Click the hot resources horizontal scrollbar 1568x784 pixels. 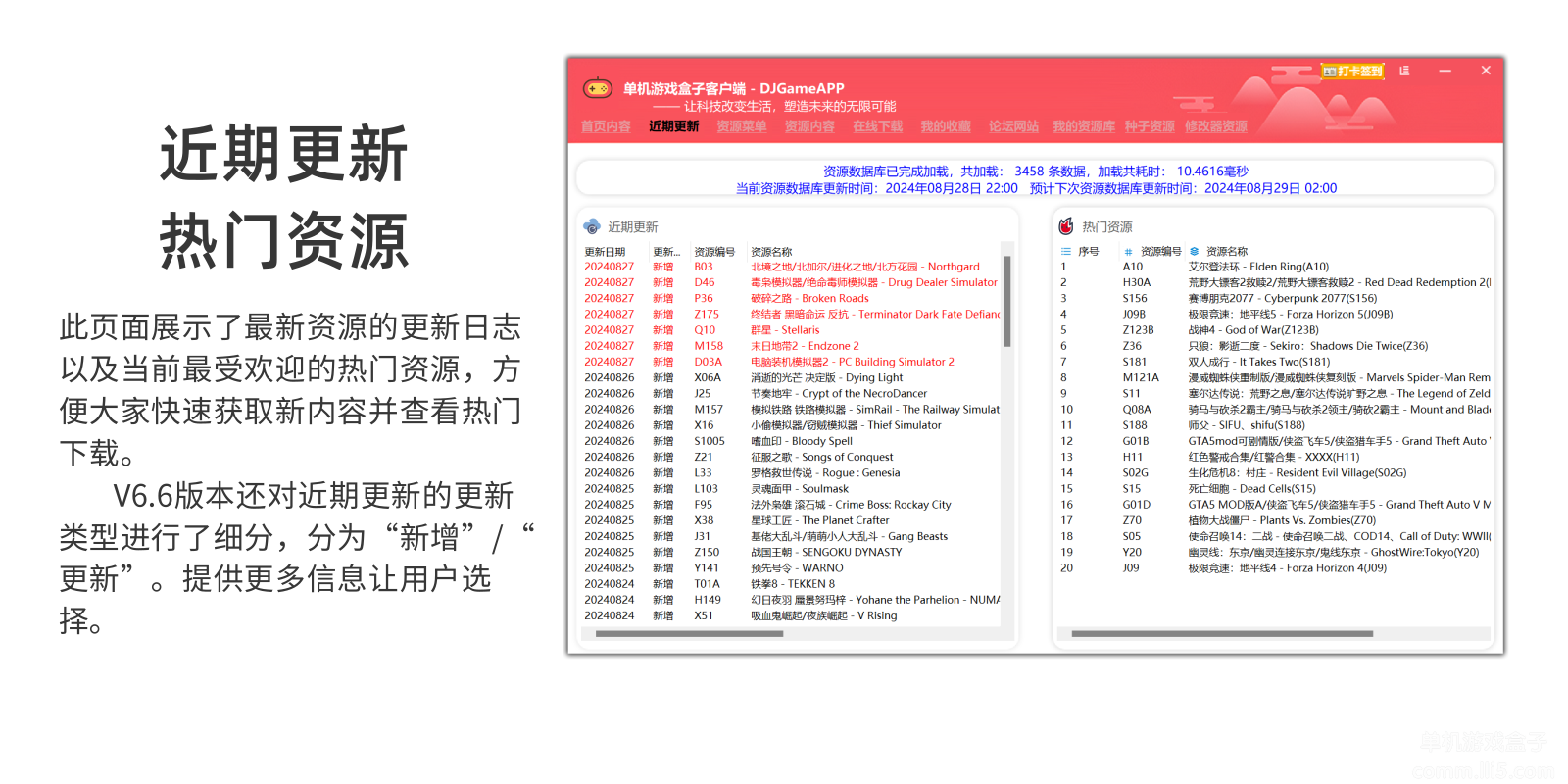point(1222,634)
